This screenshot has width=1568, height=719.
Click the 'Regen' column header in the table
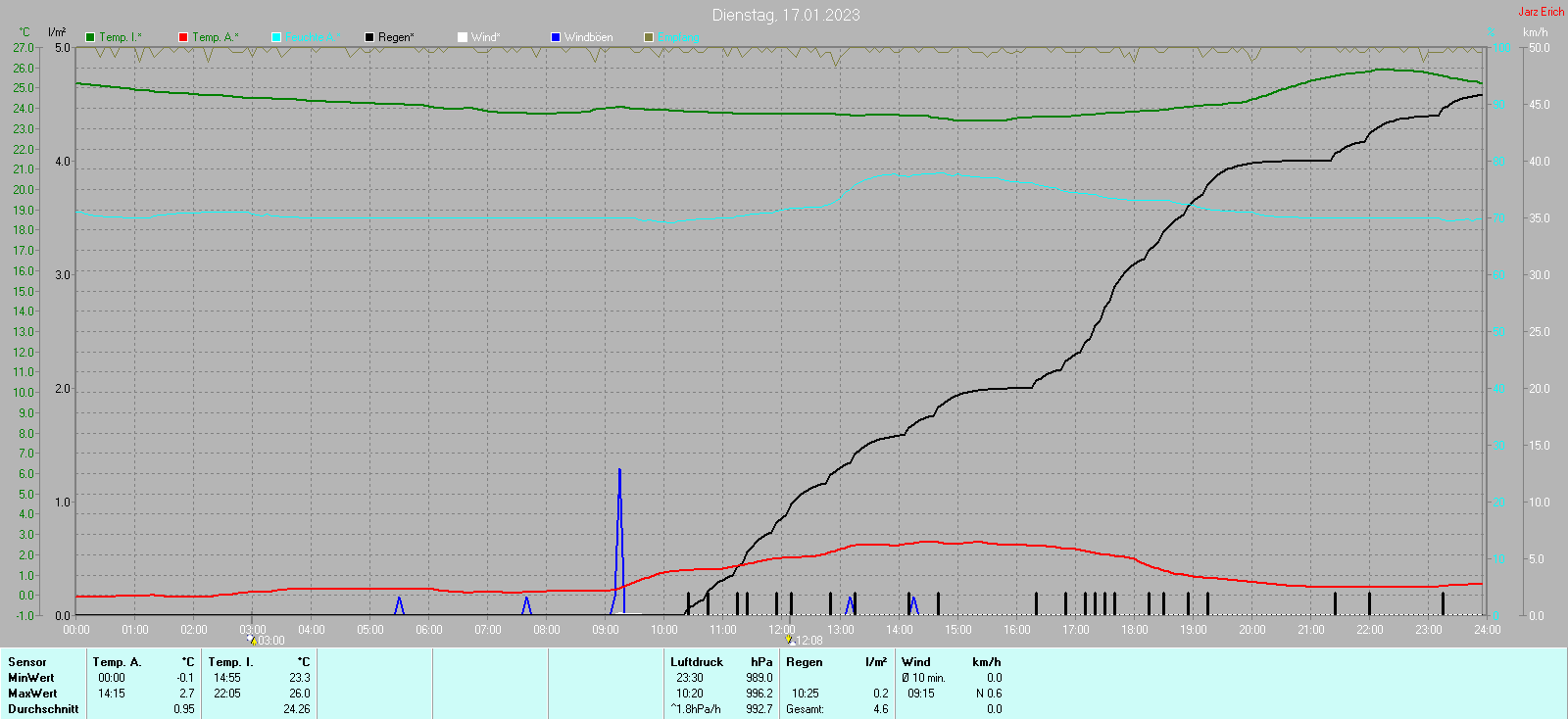pos(805,662)
